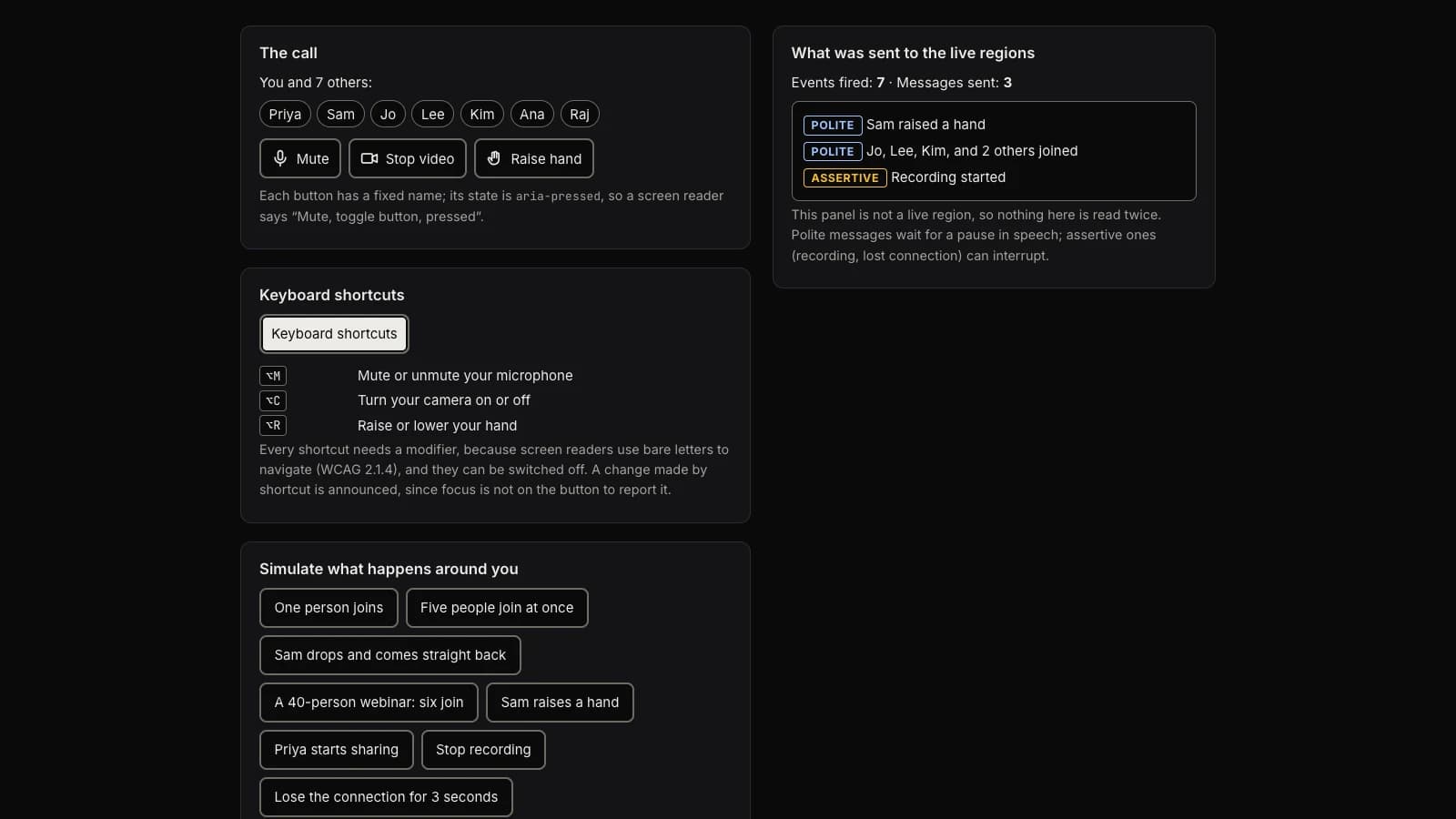Click the 'Sam raised a hand' log message

tap(925, 125)
